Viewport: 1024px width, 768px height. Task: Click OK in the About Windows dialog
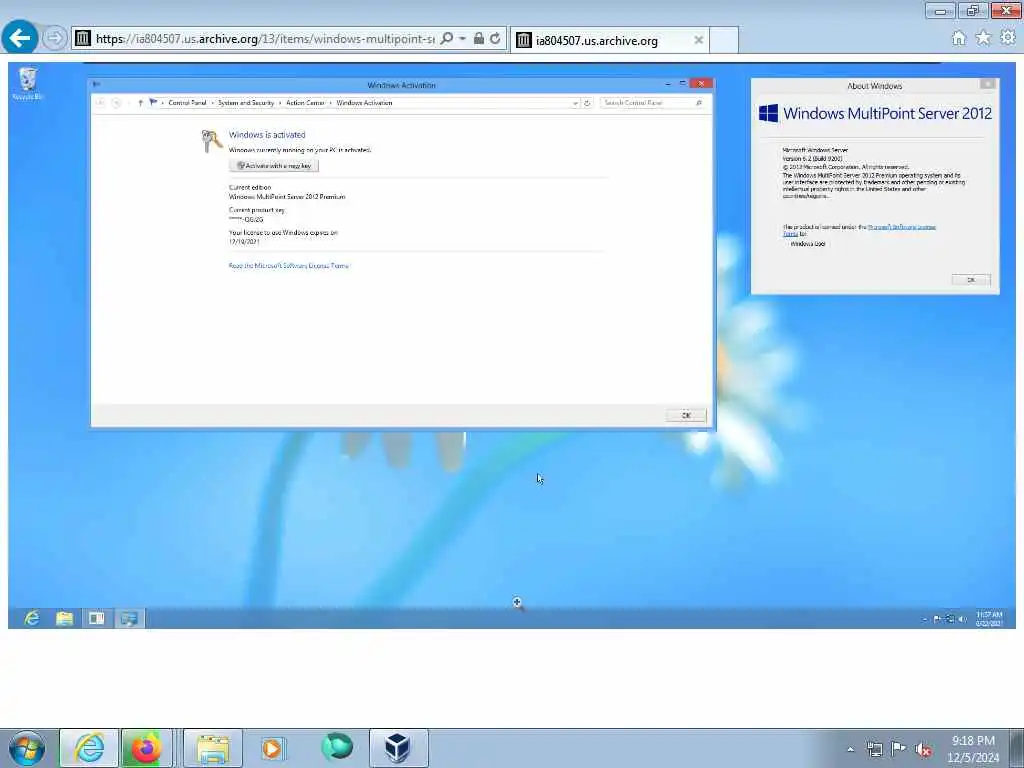click(x=971, y=280)
